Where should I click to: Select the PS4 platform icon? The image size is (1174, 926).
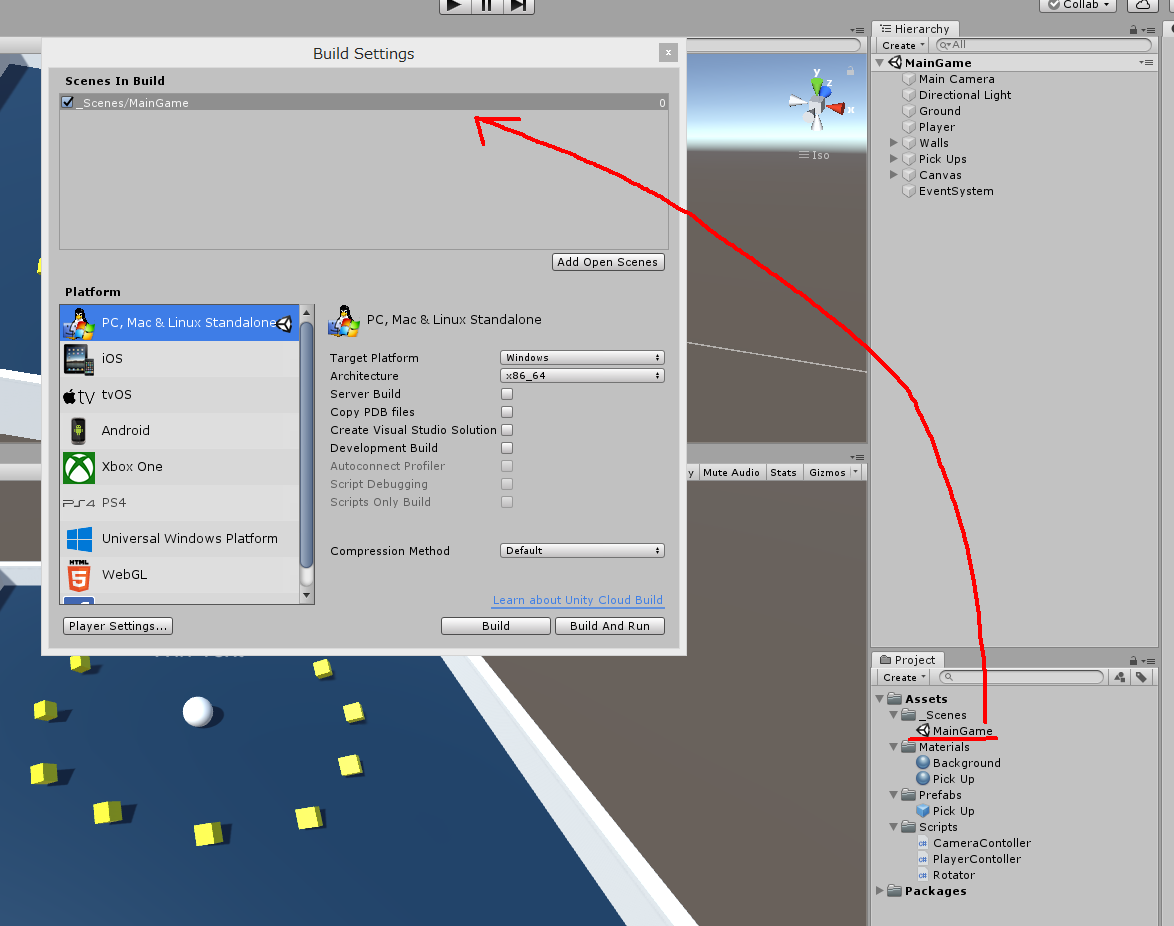pyautogui.click(x=79, y=503)
